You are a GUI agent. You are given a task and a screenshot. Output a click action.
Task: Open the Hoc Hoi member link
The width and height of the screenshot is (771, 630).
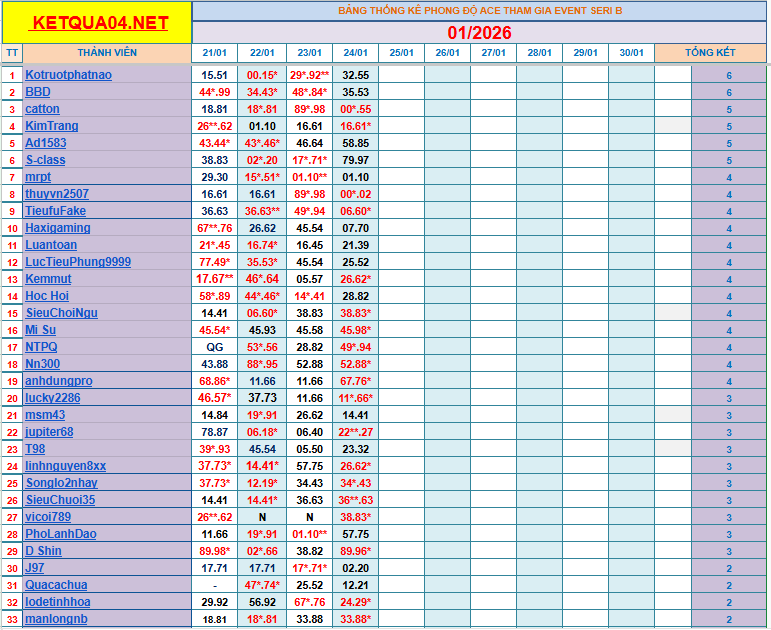[x=47, y=296]
